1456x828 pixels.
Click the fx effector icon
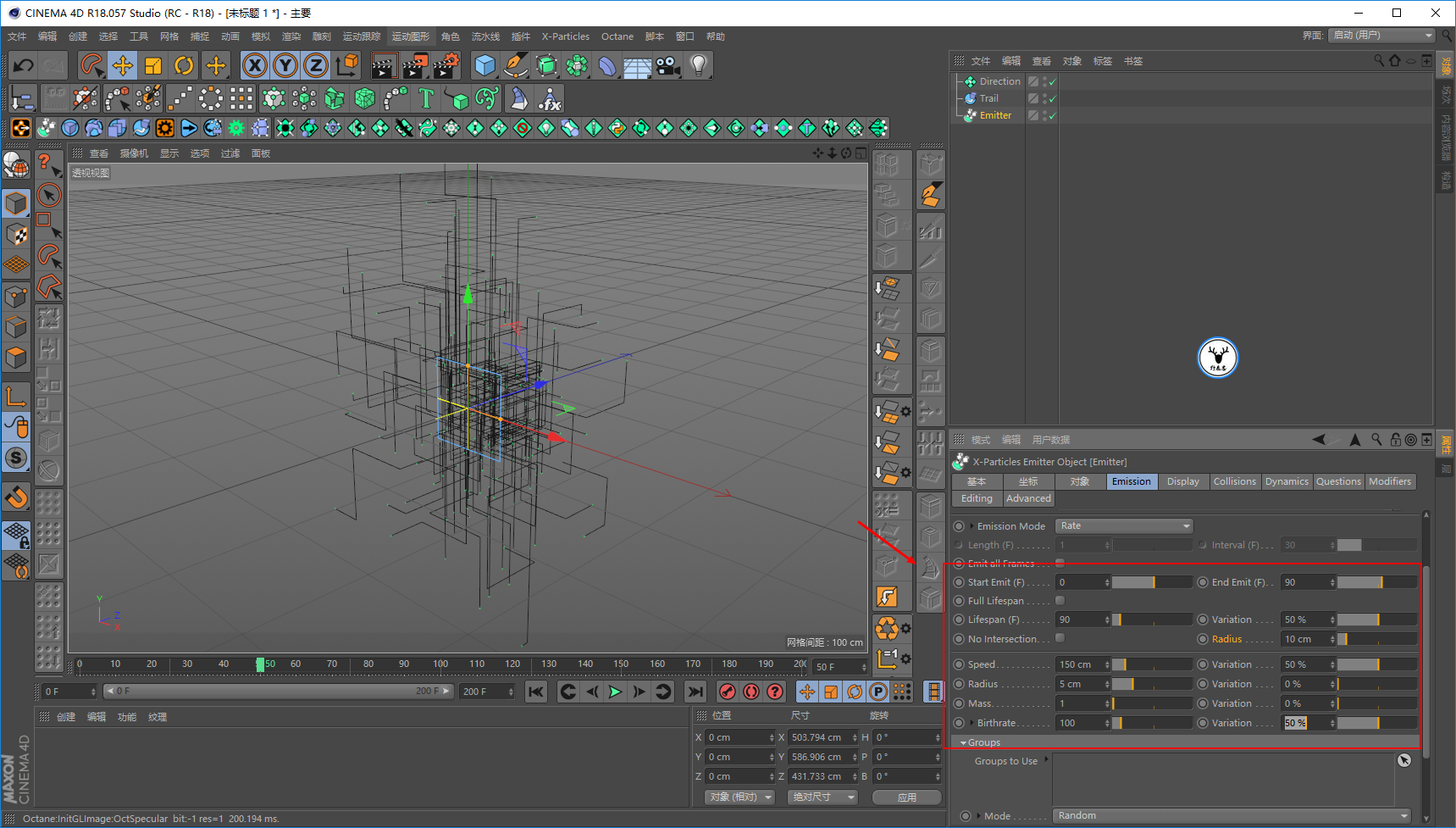coord(550,99)
